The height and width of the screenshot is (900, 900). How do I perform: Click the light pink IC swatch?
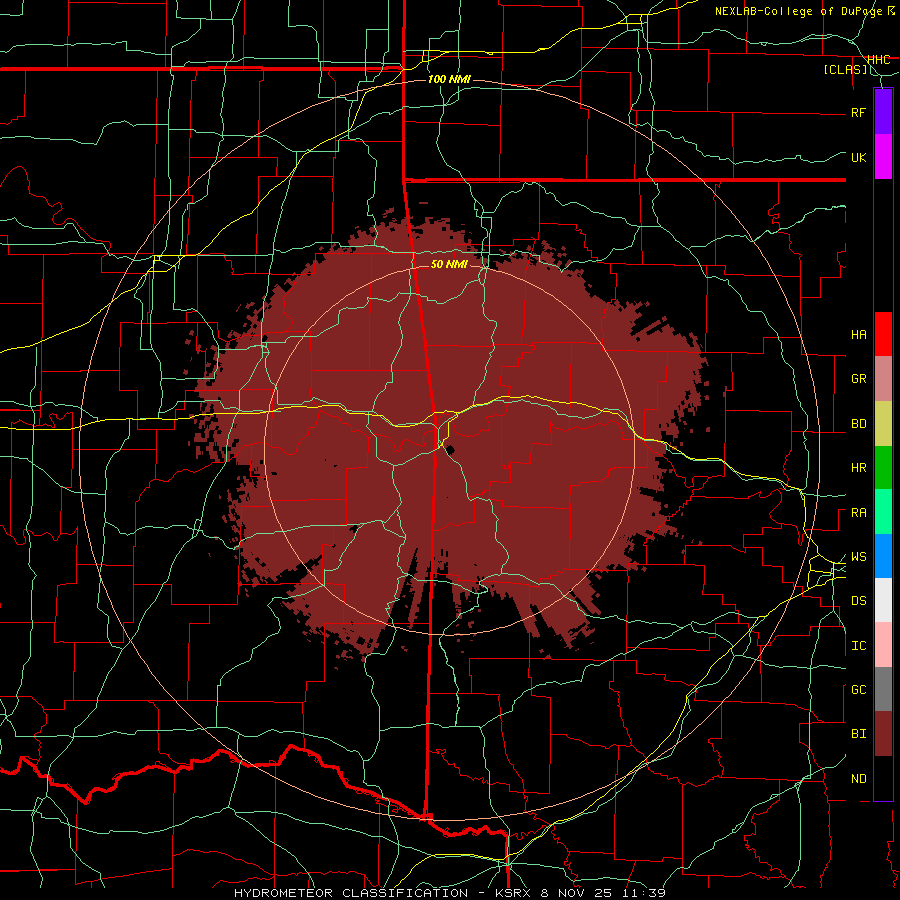(883, 645)
